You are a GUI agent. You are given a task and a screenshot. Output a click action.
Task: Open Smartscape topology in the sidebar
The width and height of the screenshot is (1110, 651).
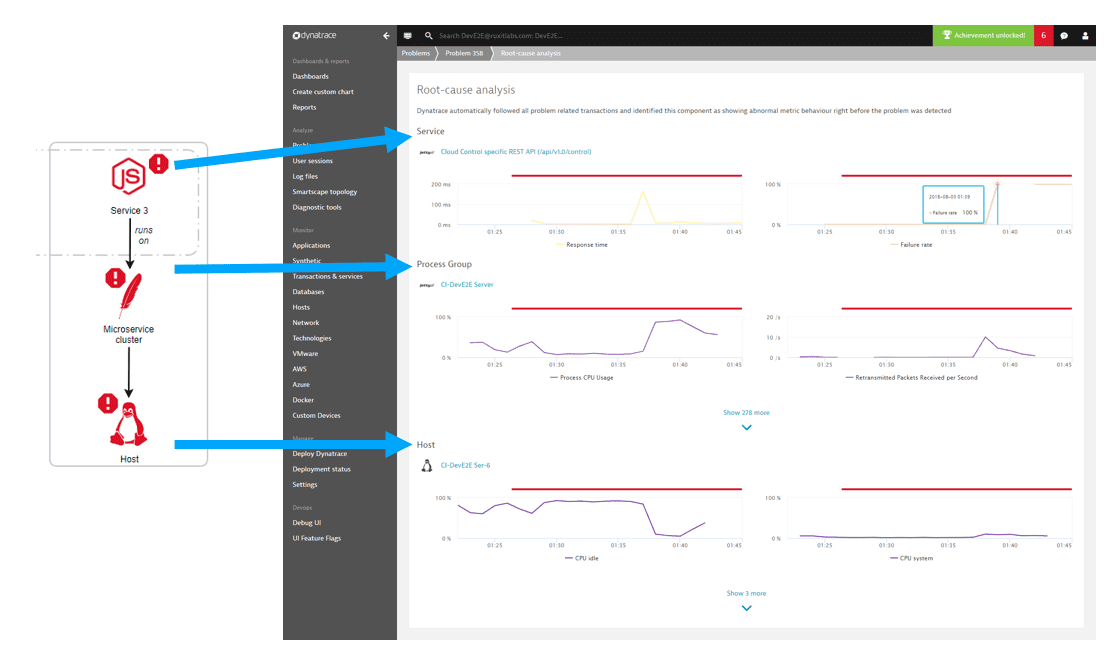pos(325,192)
